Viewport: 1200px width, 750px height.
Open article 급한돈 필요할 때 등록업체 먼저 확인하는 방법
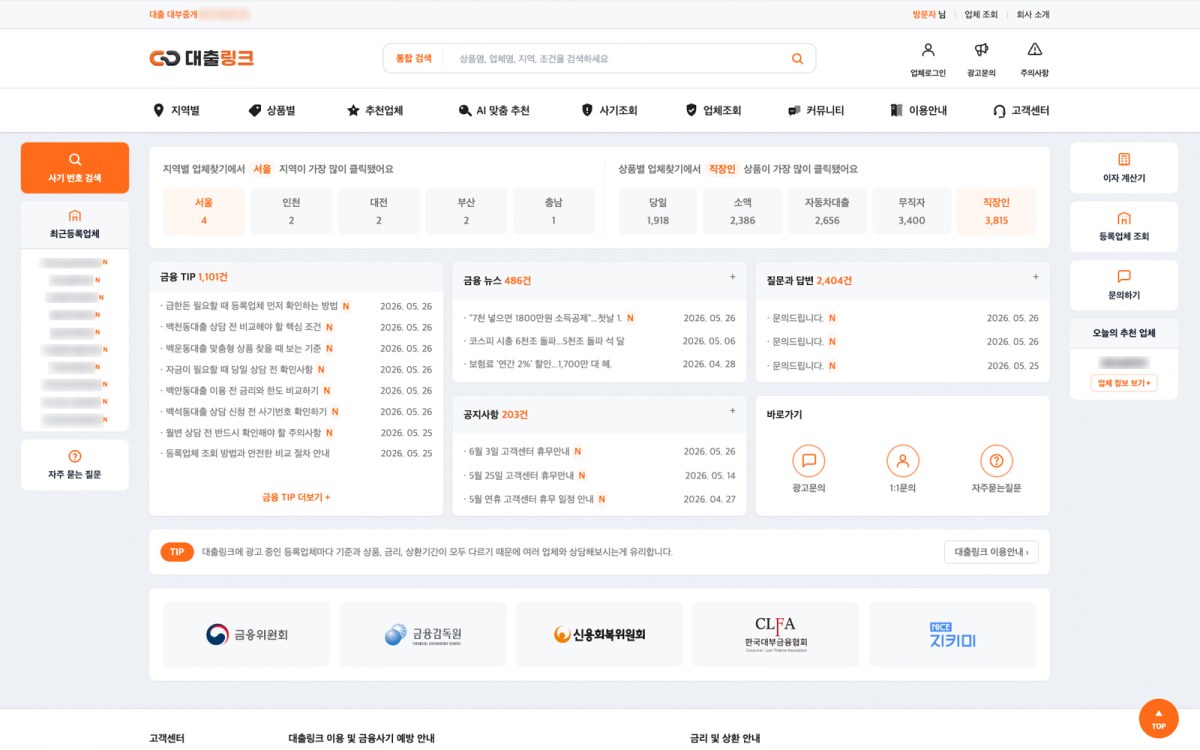coord(252,306)
